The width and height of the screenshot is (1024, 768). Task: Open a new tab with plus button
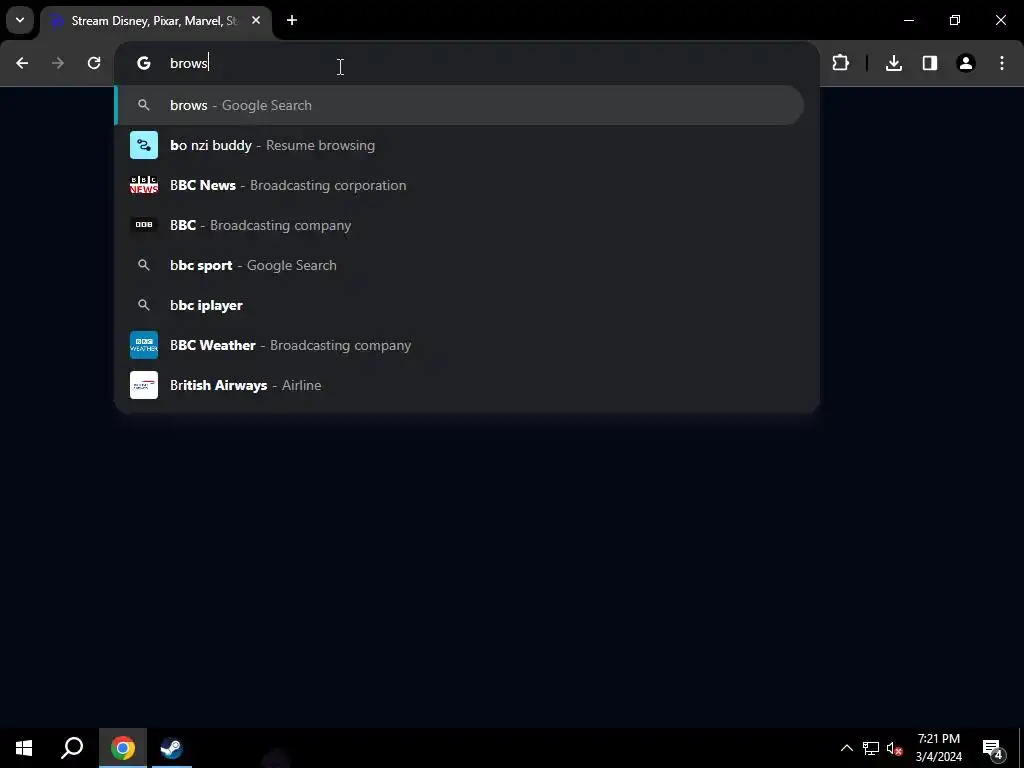[x=292, y=20]
